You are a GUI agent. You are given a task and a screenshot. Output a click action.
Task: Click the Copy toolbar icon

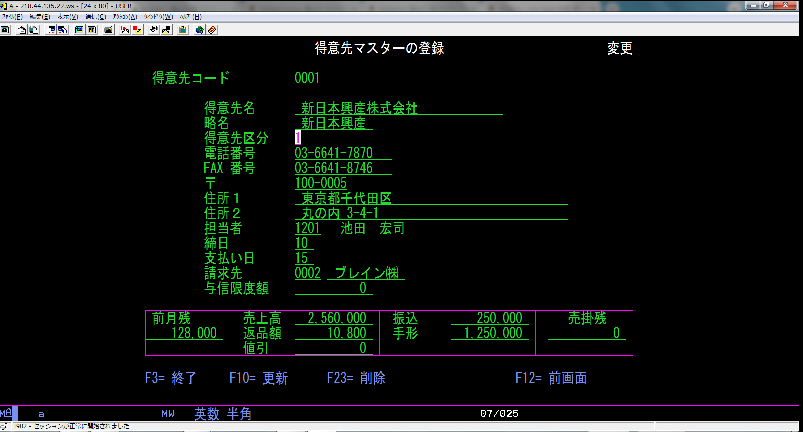tap(22, 29)
